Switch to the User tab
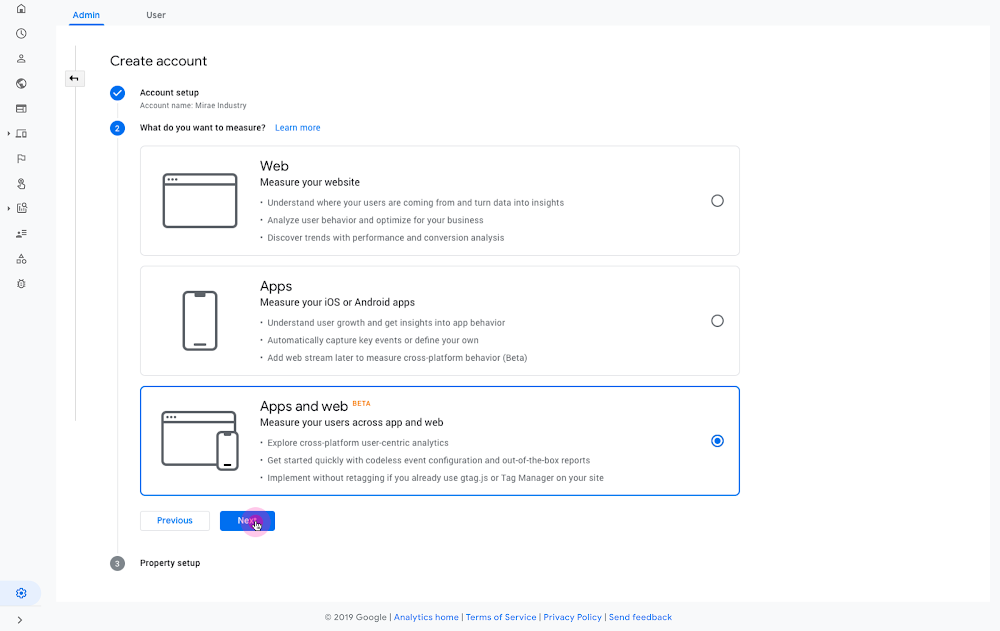 click(x=156, y=15)
